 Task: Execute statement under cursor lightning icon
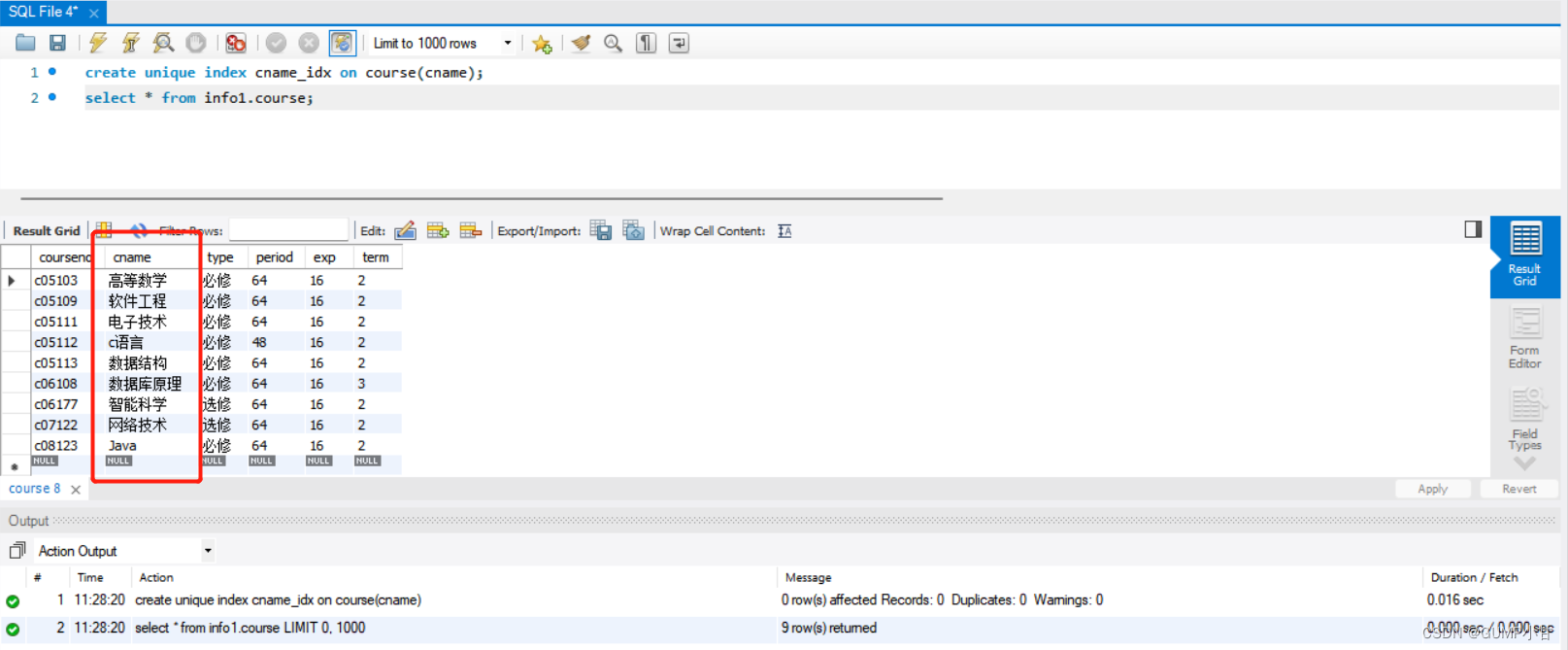[x=130, y=43]
